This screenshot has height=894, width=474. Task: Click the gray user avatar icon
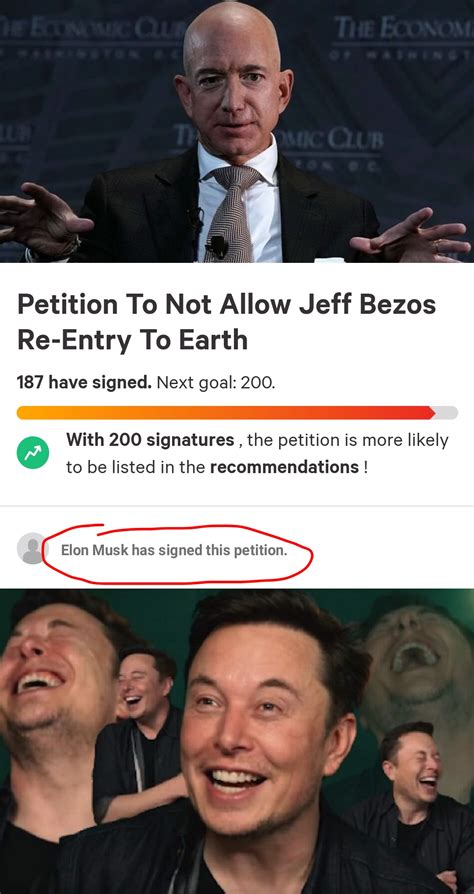(x=32, y=548)
